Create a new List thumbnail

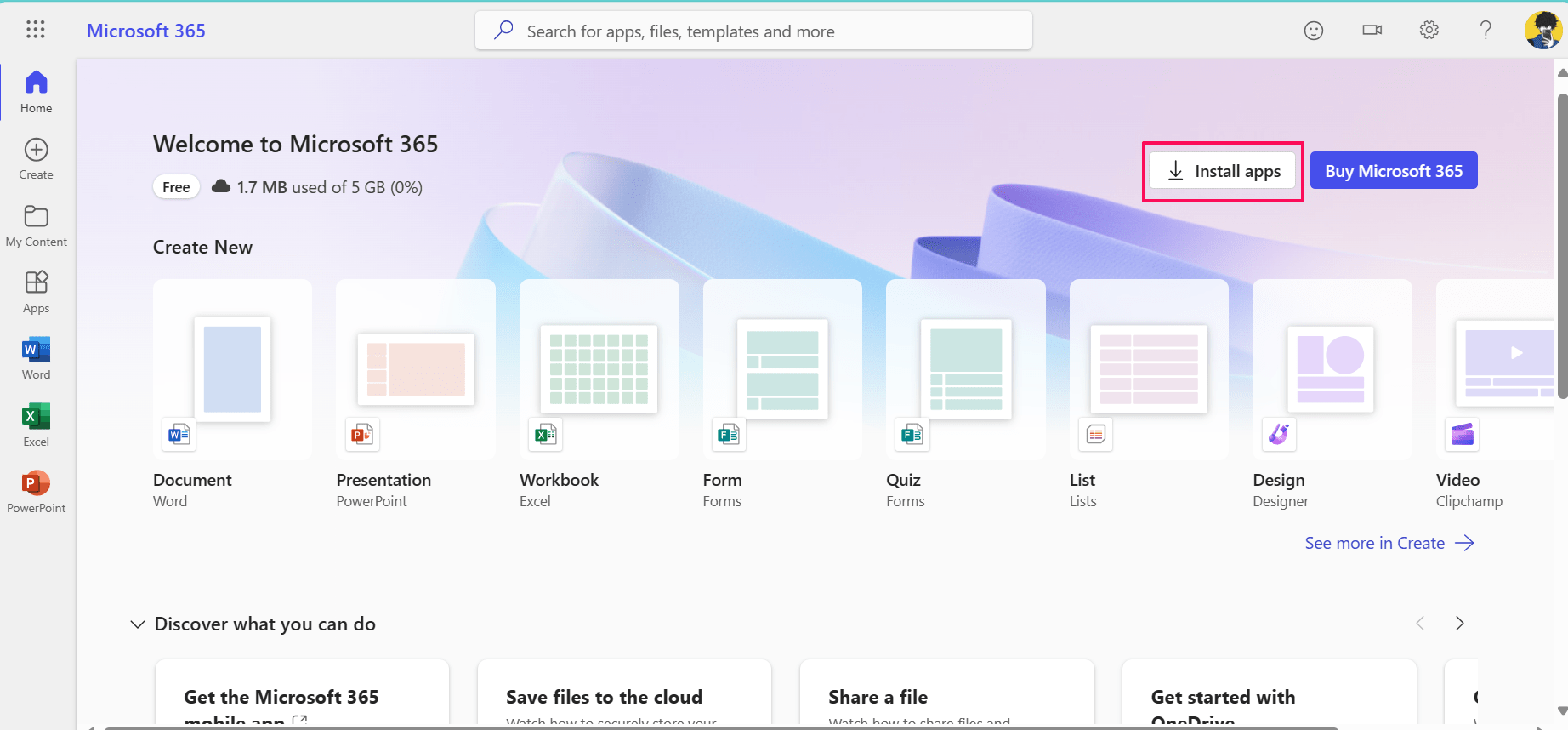[x=1149, y=369]
